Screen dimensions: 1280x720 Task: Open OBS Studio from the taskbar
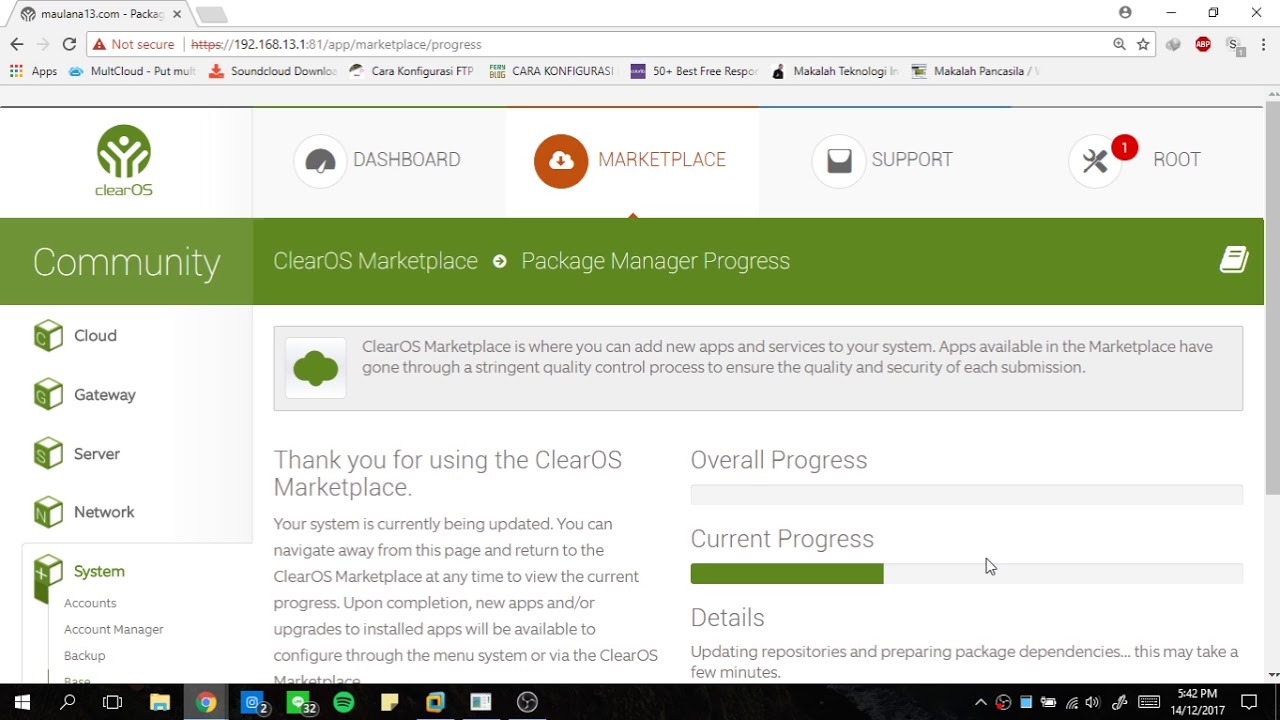tap(527, 702)
